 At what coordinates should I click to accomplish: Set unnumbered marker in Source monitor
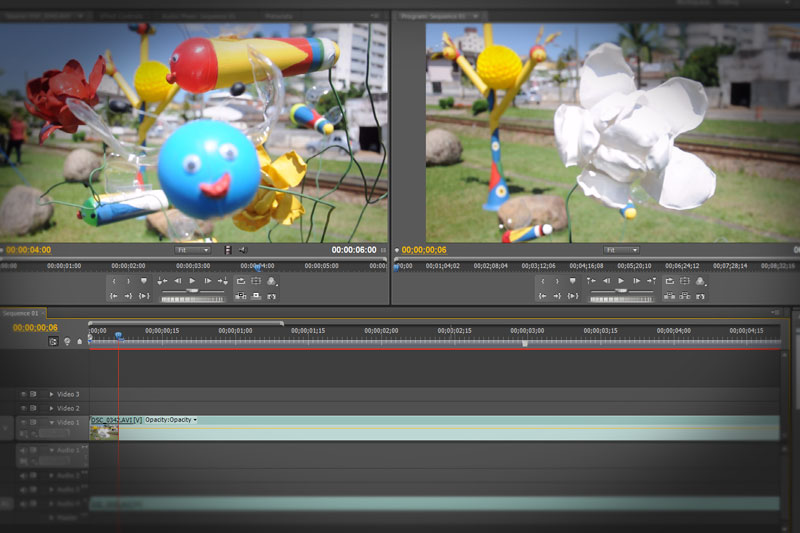144,282
